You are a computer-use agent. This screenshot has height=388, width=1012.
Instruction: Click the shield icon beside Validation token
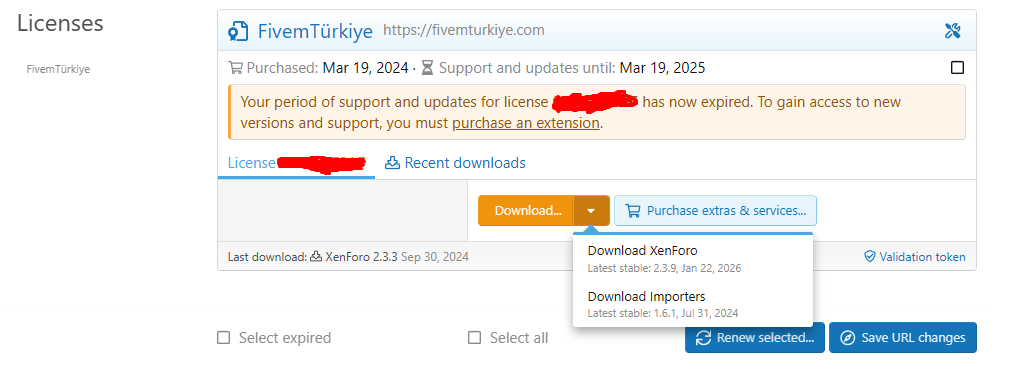(x=869, y=257)
